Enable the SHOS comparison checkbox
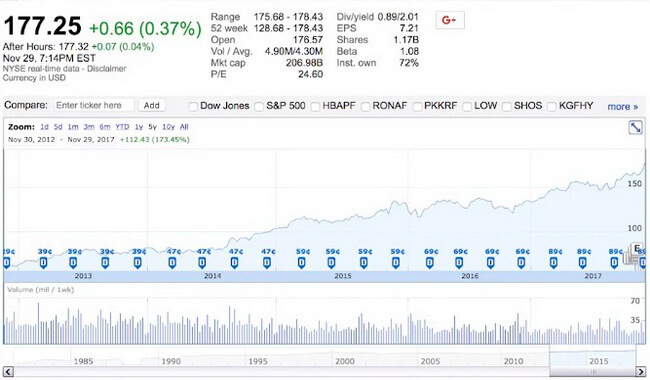650x380 pixels. coord(507,106)
